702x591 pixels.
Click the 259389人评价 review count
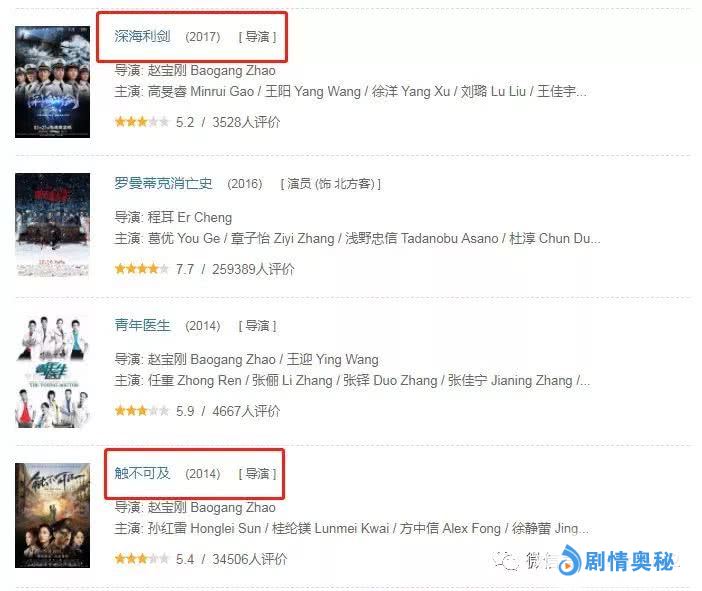coord(253,269)
